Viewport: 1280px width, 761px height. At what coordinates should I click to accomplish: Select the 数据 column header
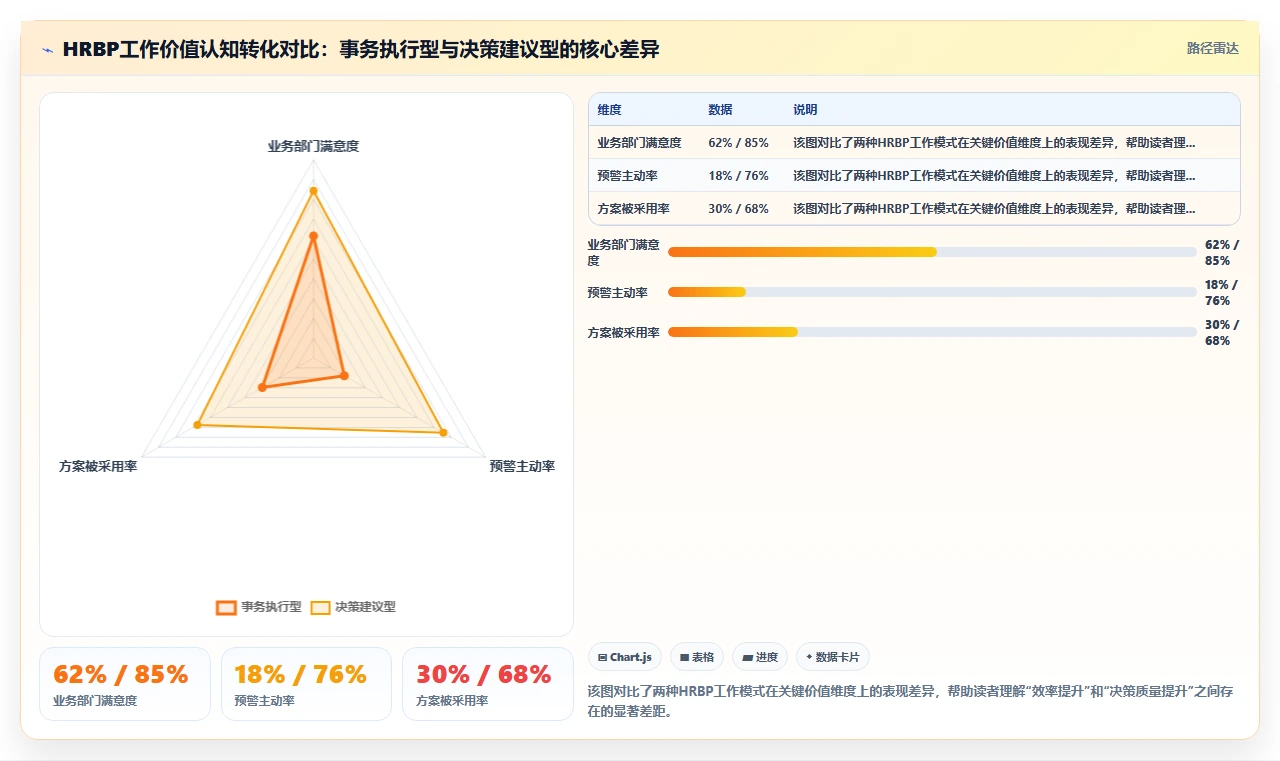click(720, 110)
